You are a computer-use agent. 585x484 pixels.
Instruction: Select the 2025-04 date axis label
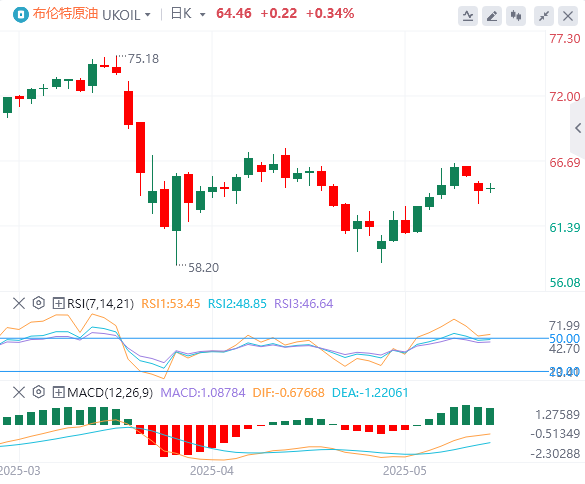point(212,471)
